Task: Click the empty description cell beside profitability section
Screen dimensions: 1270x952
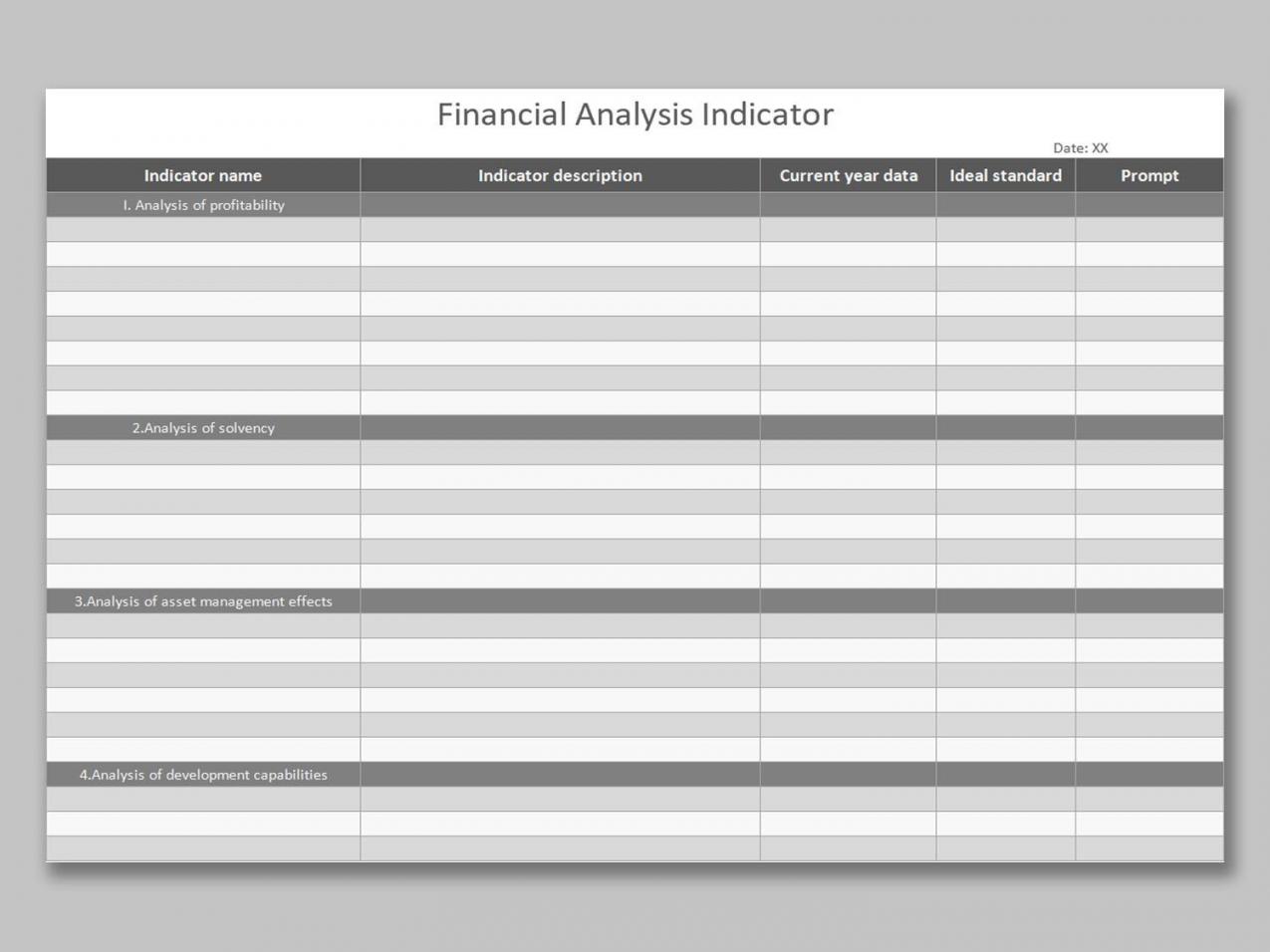Action: point(561,205)
